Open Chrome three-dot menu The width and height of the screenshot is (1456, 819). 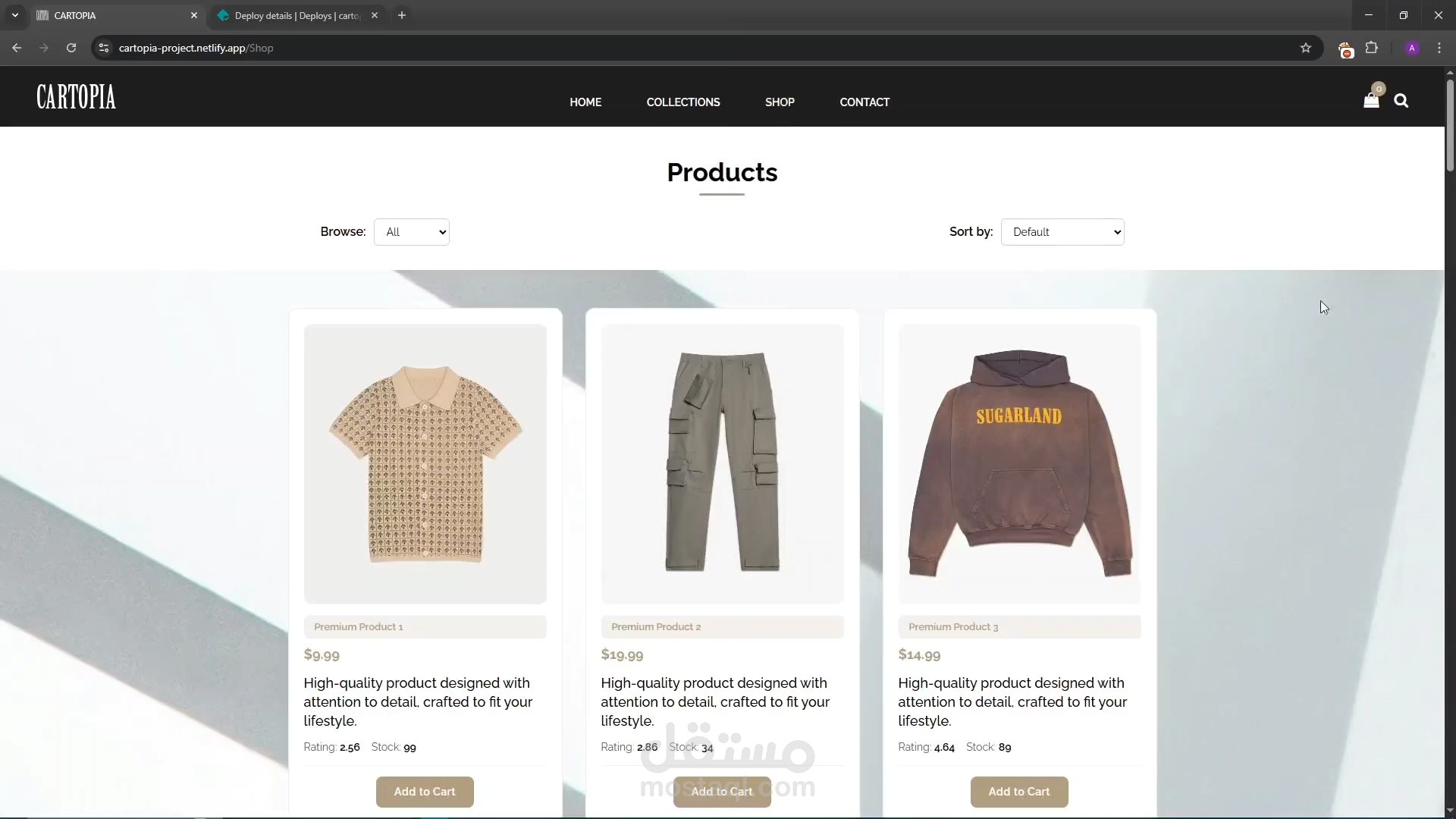pos(1439,48)
